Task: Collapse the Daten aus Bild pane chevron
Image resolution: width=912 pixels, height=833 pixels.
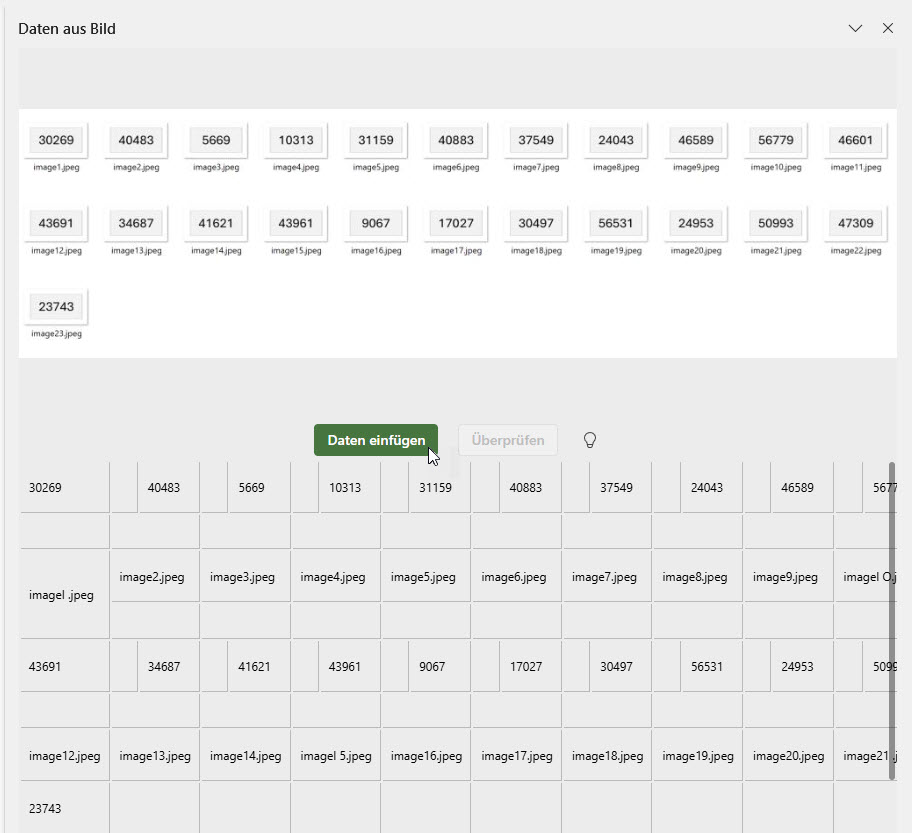Action: click(x=855, y=28)
